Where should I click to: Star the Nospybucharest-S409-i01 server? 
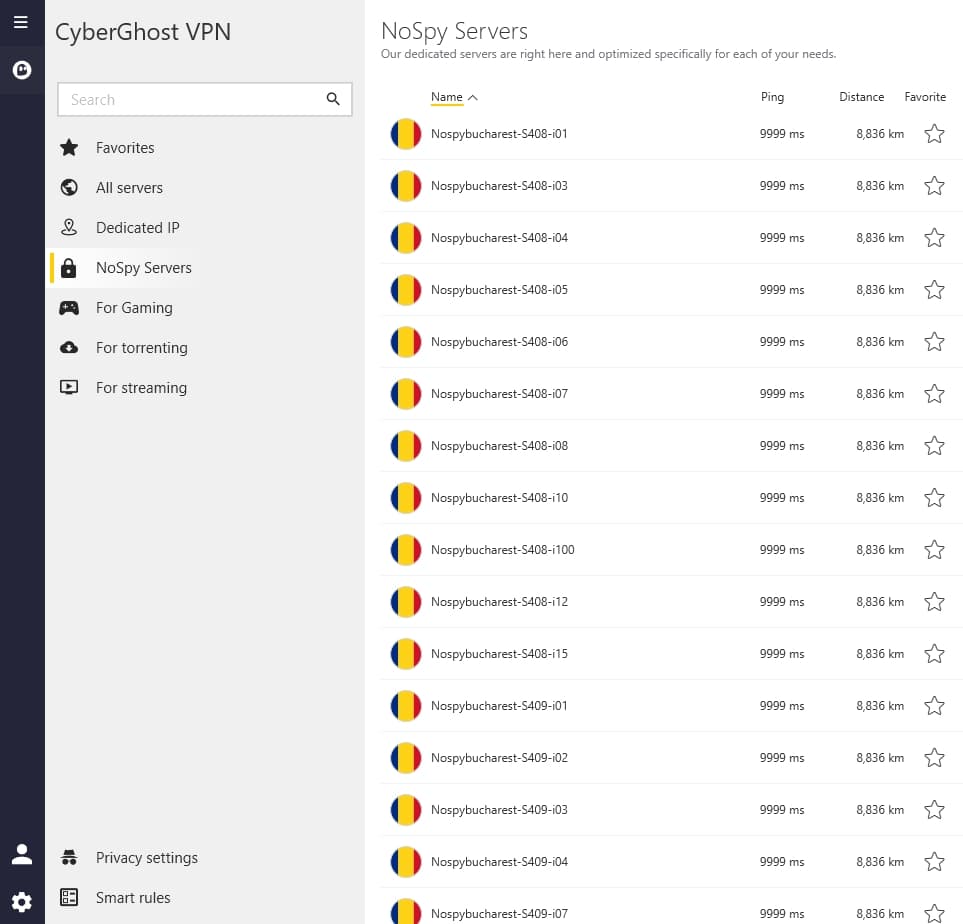[934, 705]
